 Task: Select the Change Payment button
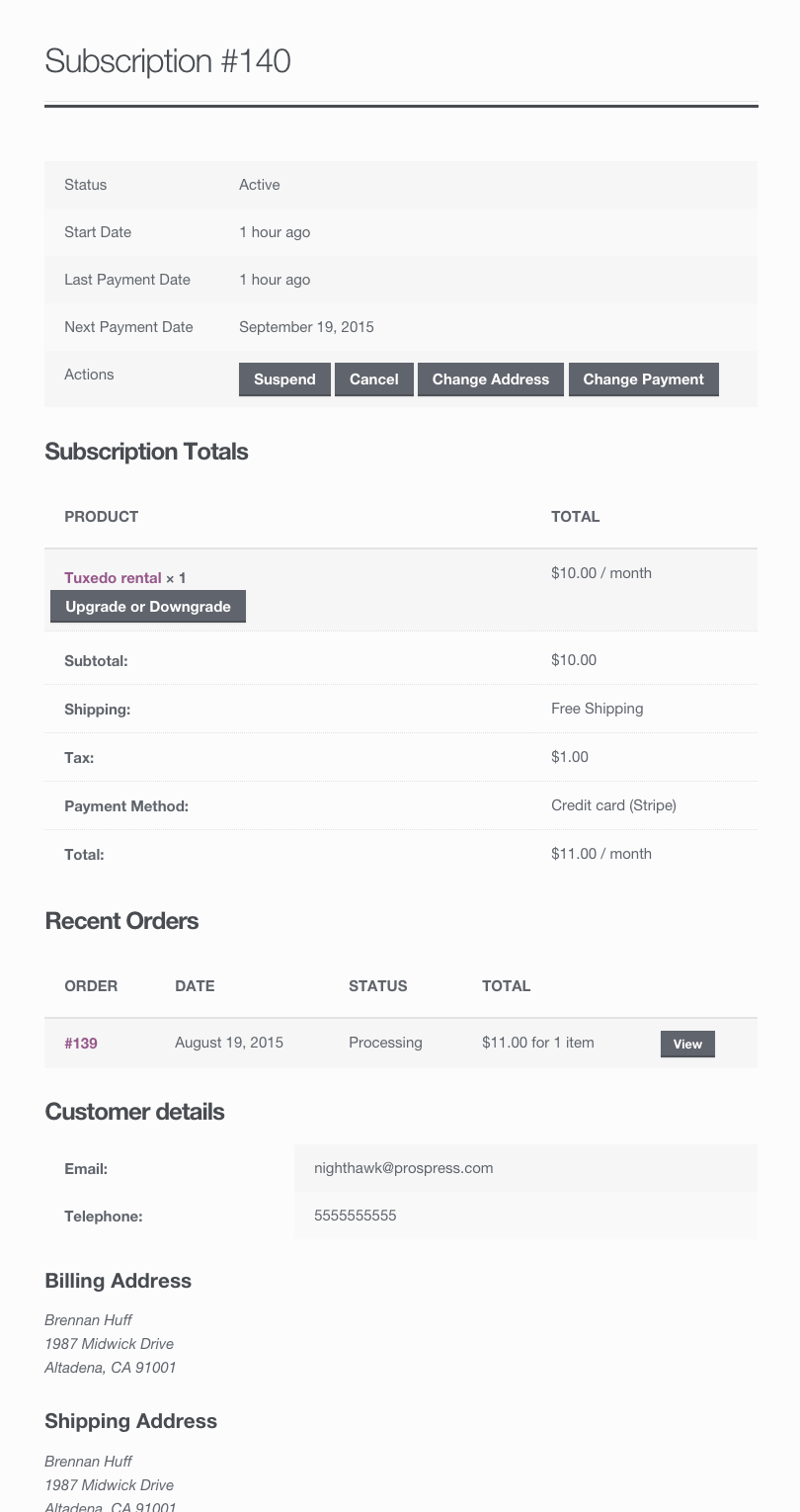tap(643, 379)
